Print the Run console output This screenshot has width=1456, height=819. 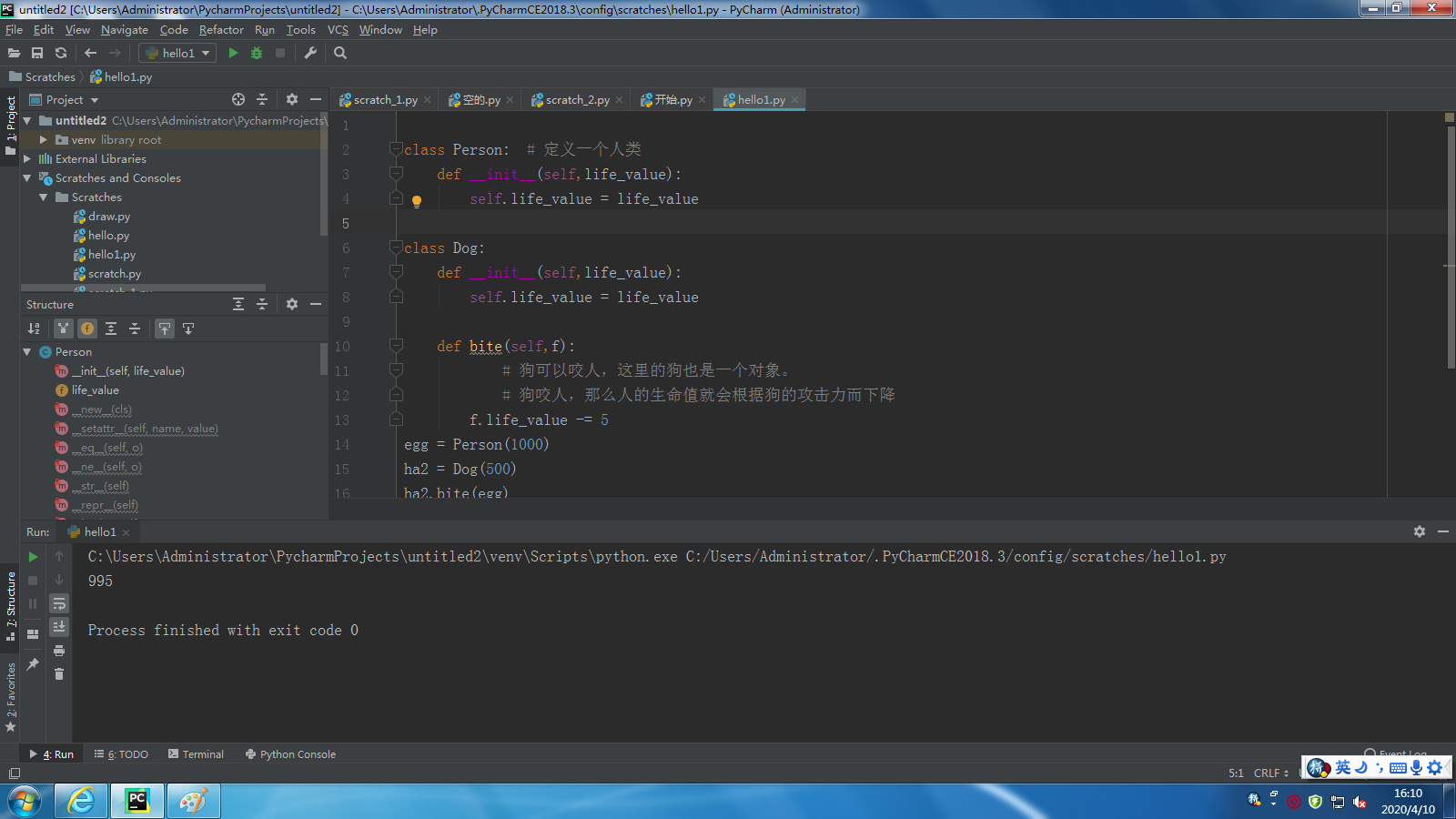click(59, 651)
